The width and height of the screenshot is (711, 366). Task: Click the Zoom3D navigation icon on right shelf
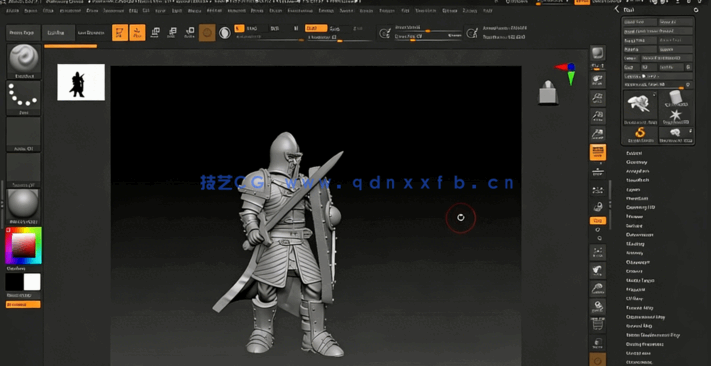(x=598, y=288)
